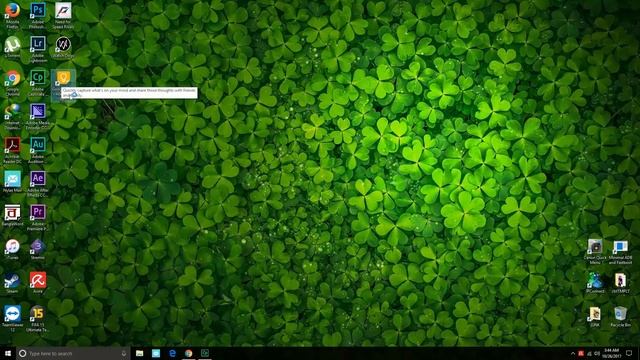Select Adobe After Effects shortcut
The image size is (640, 360).
pyautogui.click(x=38, y=184)
